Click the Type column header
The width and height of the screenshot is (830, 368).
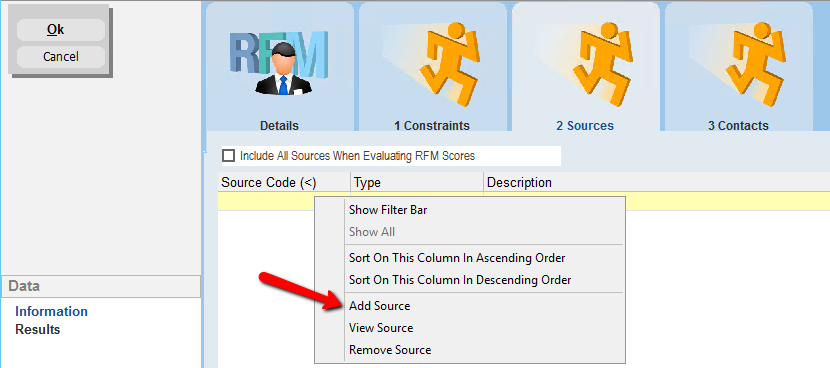pyautogui.click(x=417, y=183)
